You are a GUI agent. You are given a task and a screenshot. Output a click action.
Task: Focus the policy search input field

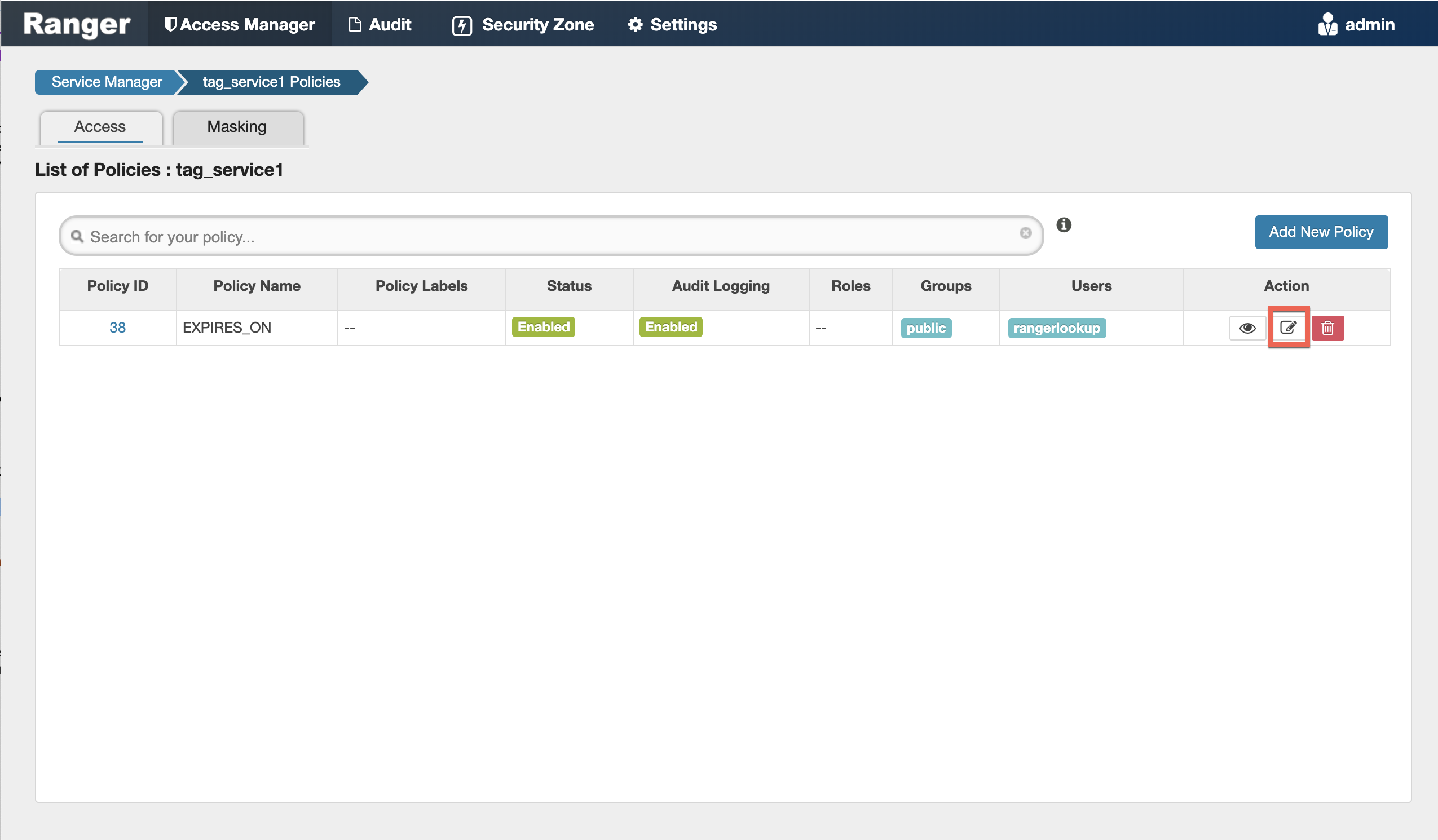click(x=548, y=236)
